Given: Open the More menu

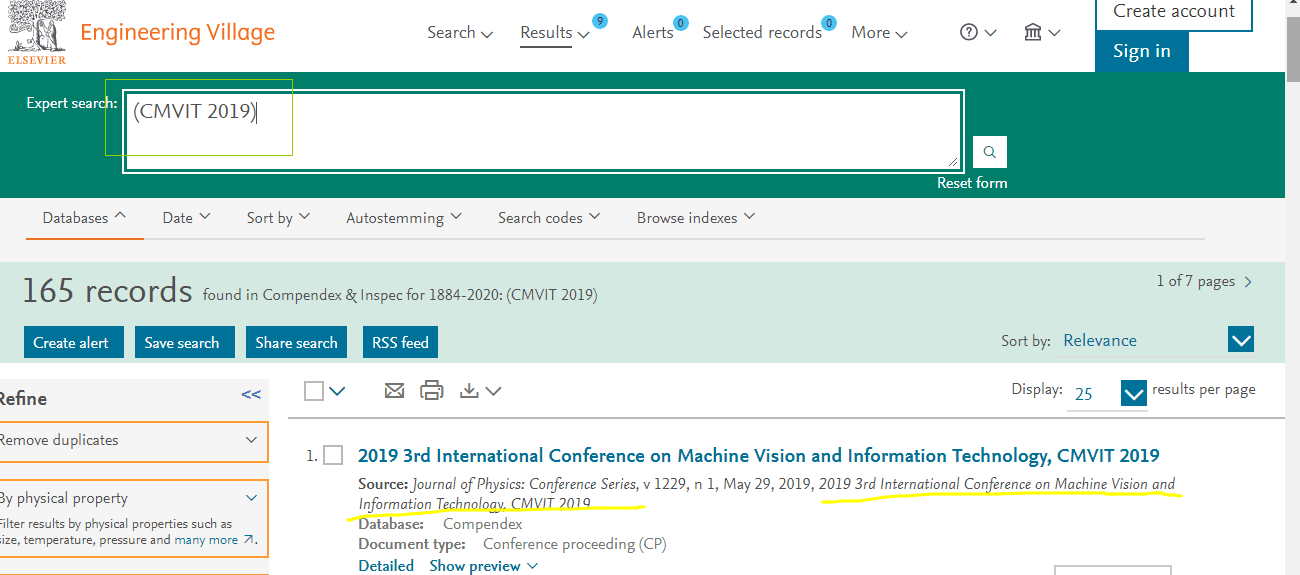Looking at the screenshot, I should click(880, 32).
